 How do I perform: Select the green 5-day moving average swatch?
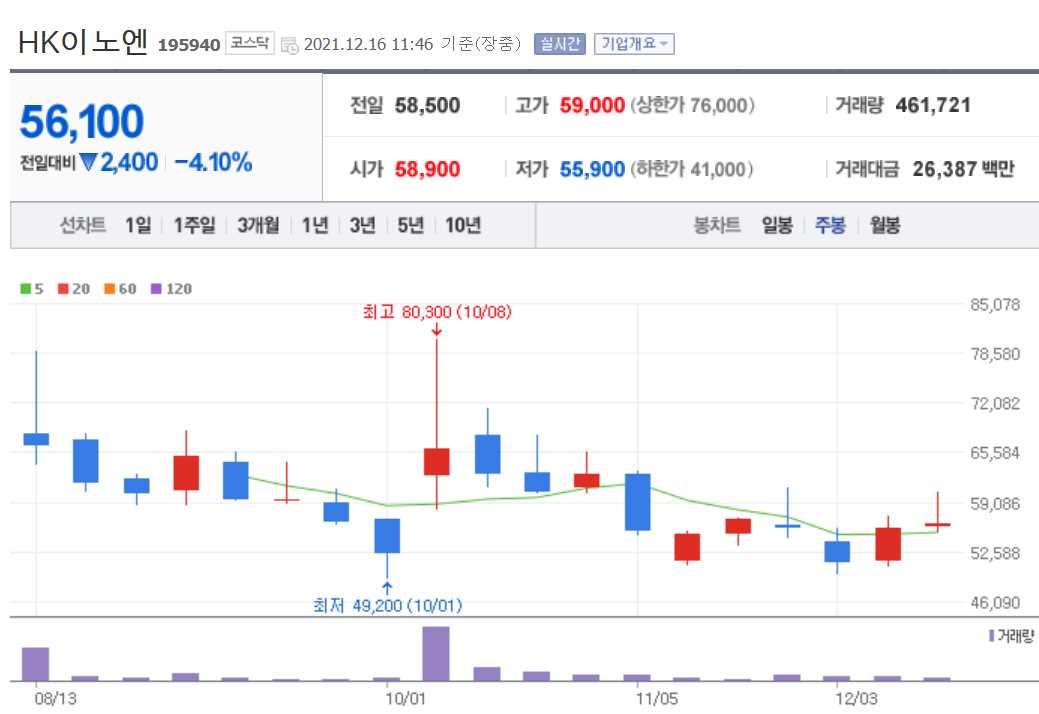[x=26, y=288]
